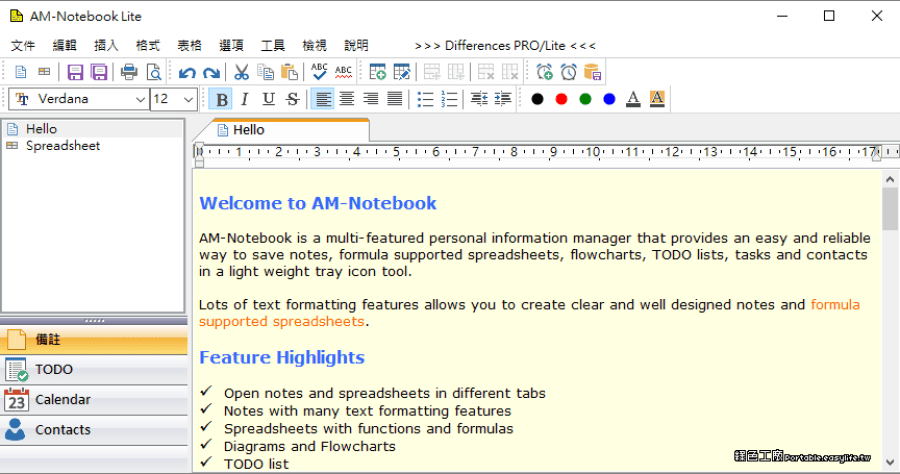Open the 選項 menu
This screenshot has height=474, width=900.
231,45
